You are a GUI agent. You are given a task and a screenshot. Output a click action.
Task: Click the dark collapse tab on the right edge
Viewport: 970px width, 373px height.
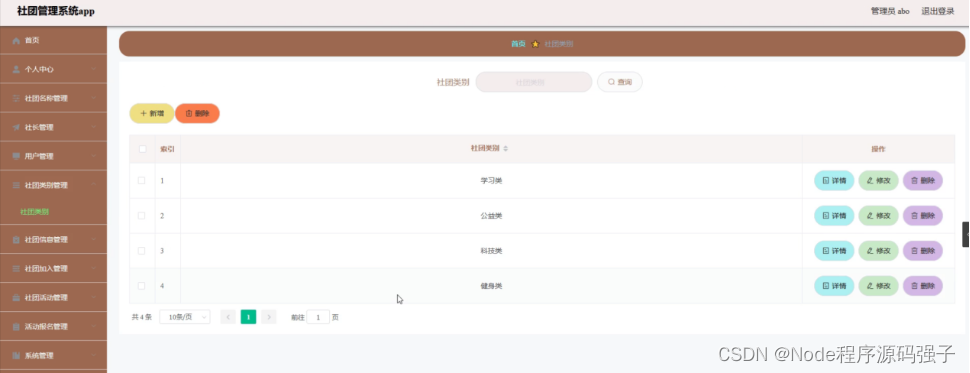(x=966, y=234)
